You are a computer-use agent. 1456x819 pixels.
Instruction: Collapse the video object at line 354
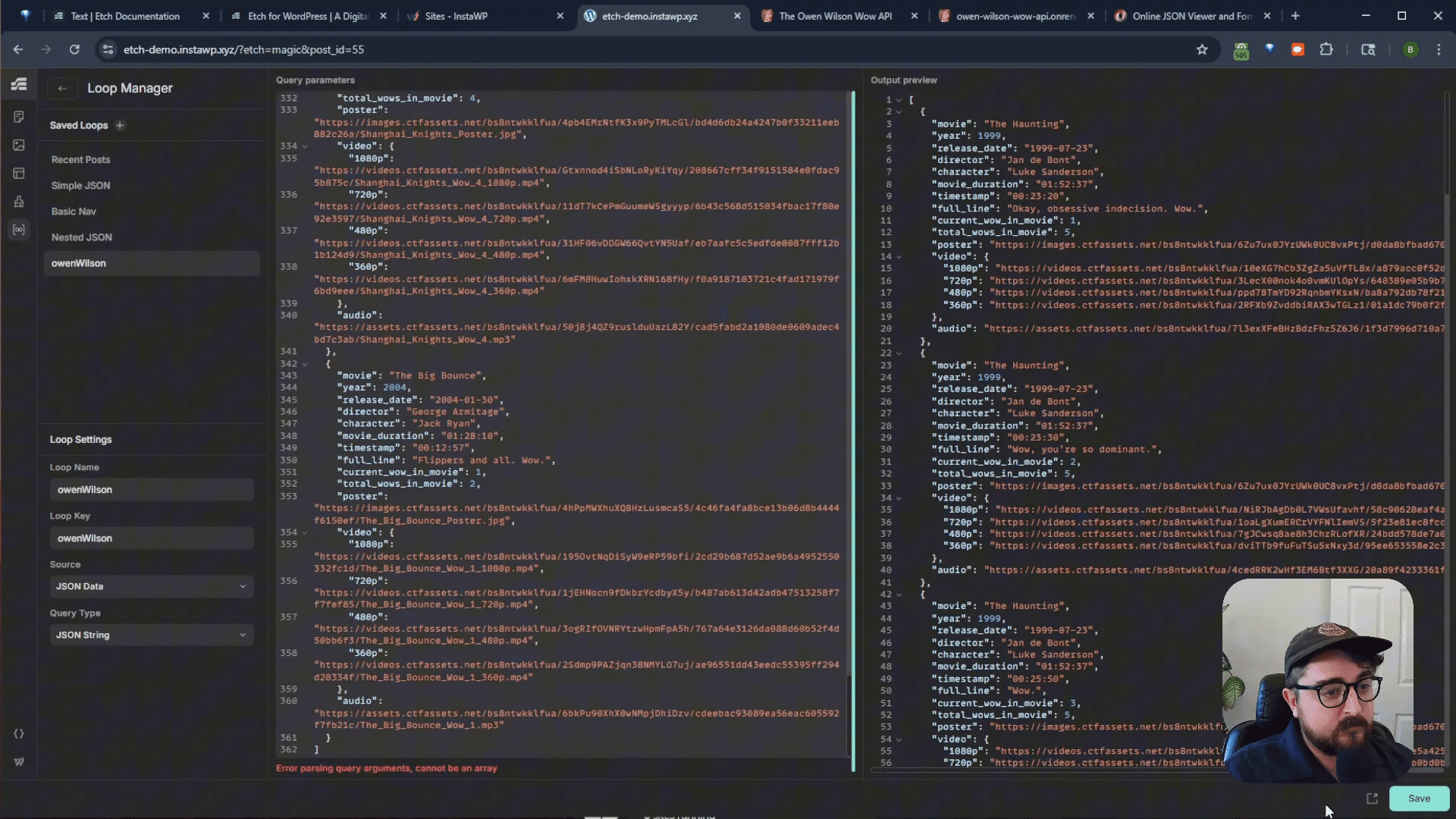305,532
